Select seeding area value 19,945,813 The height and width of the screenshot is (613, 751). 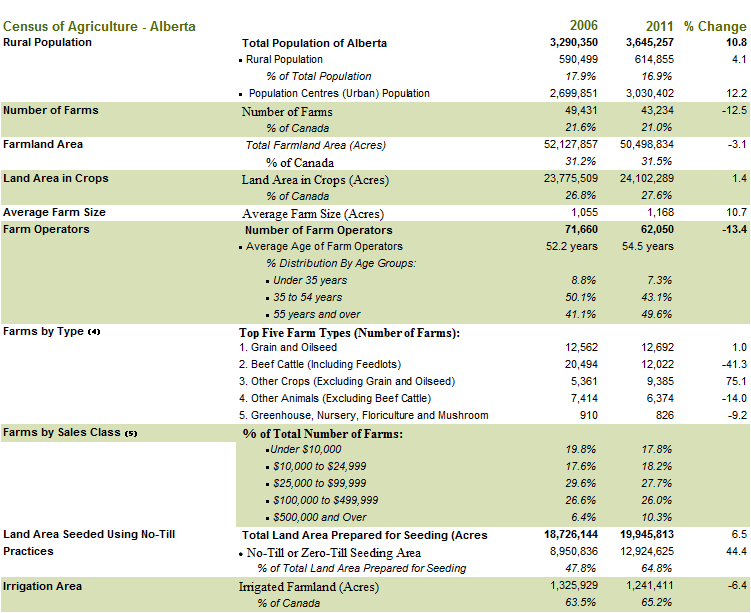click(647, 534)
